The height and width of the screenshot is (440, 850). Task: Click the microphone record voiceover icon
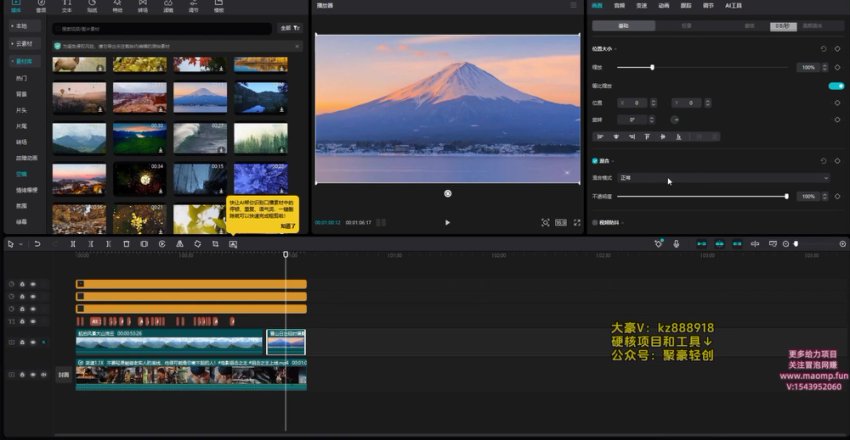click(676, 244)
